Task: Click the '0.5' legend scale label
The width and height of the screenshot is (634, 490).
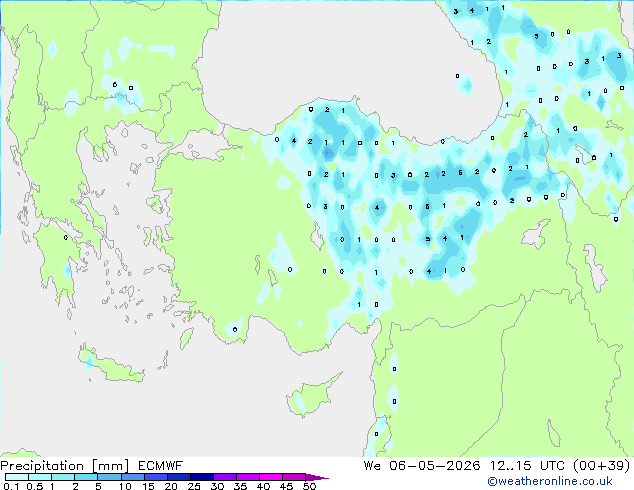Action: [34, 486]
